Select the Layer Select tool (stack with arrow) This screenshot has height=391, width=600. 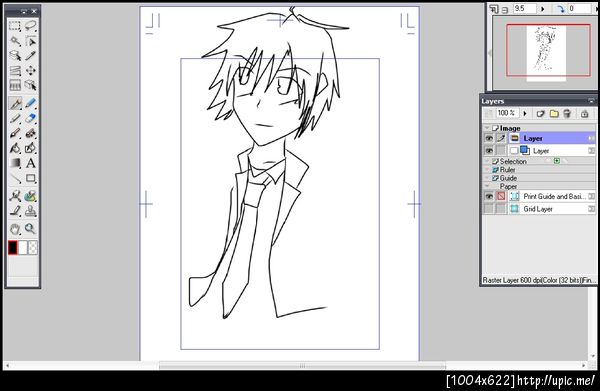point(15,56)
